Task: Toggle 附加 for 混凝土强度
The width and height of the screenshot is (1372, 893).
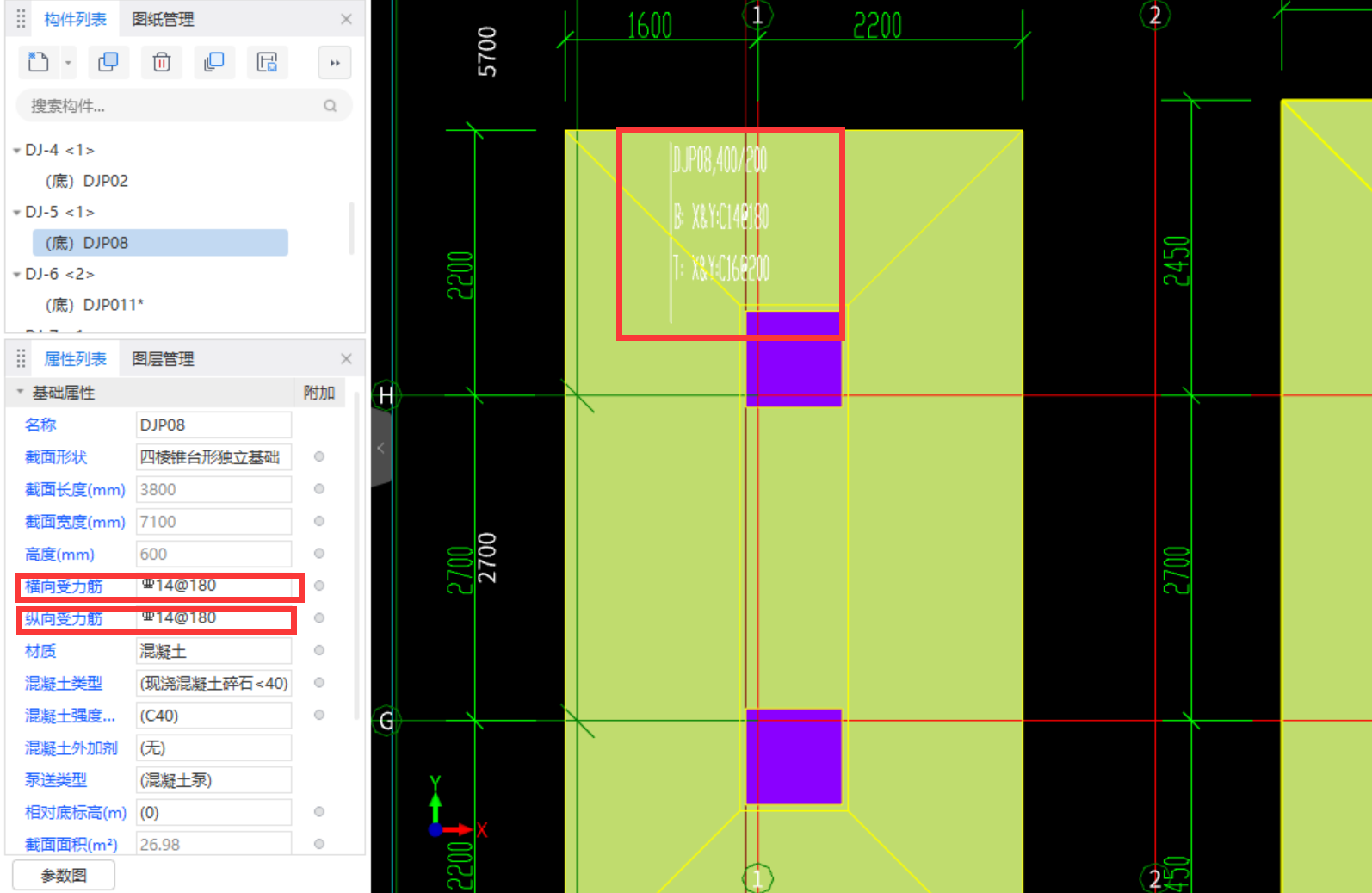Action: (319, 715)
